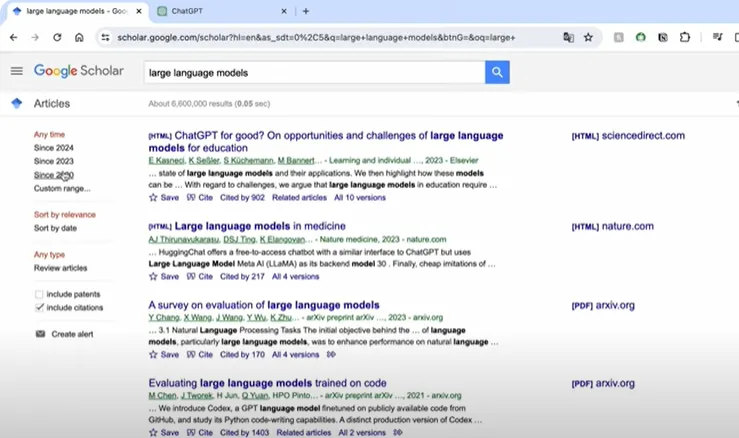The image size is (739, 438).
Task: Filter results Since 2020
Action: 54,175
